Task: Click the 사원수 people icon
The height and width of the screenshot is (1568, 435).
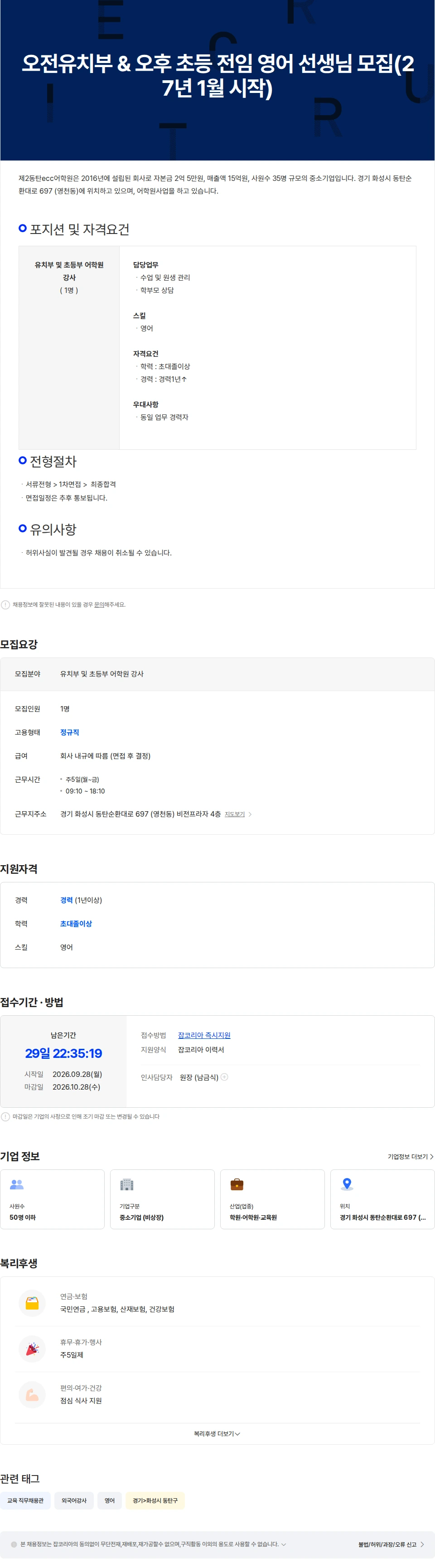Action: (16, 1184)
